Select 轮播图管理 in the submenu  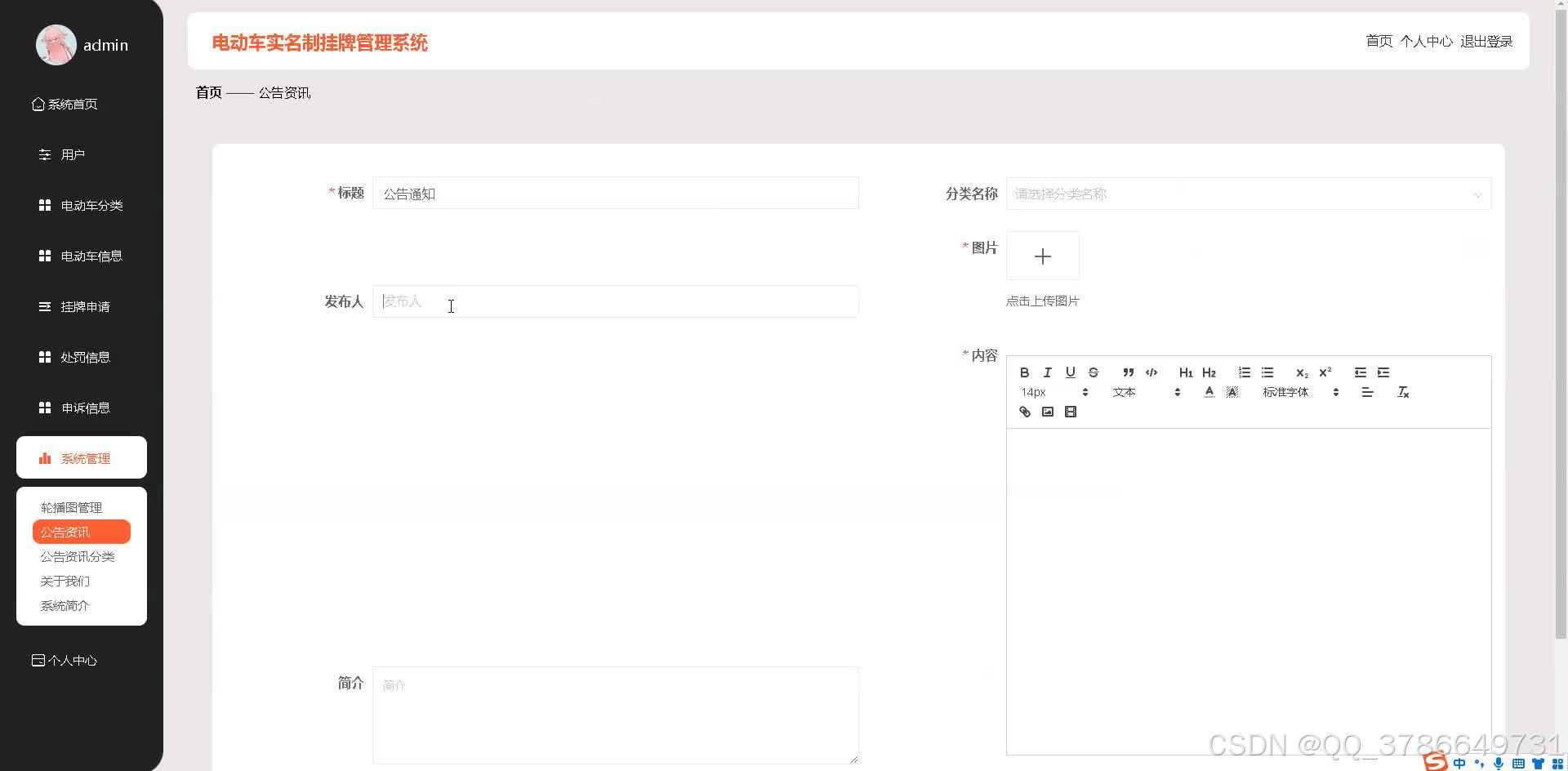pos(72,507)
